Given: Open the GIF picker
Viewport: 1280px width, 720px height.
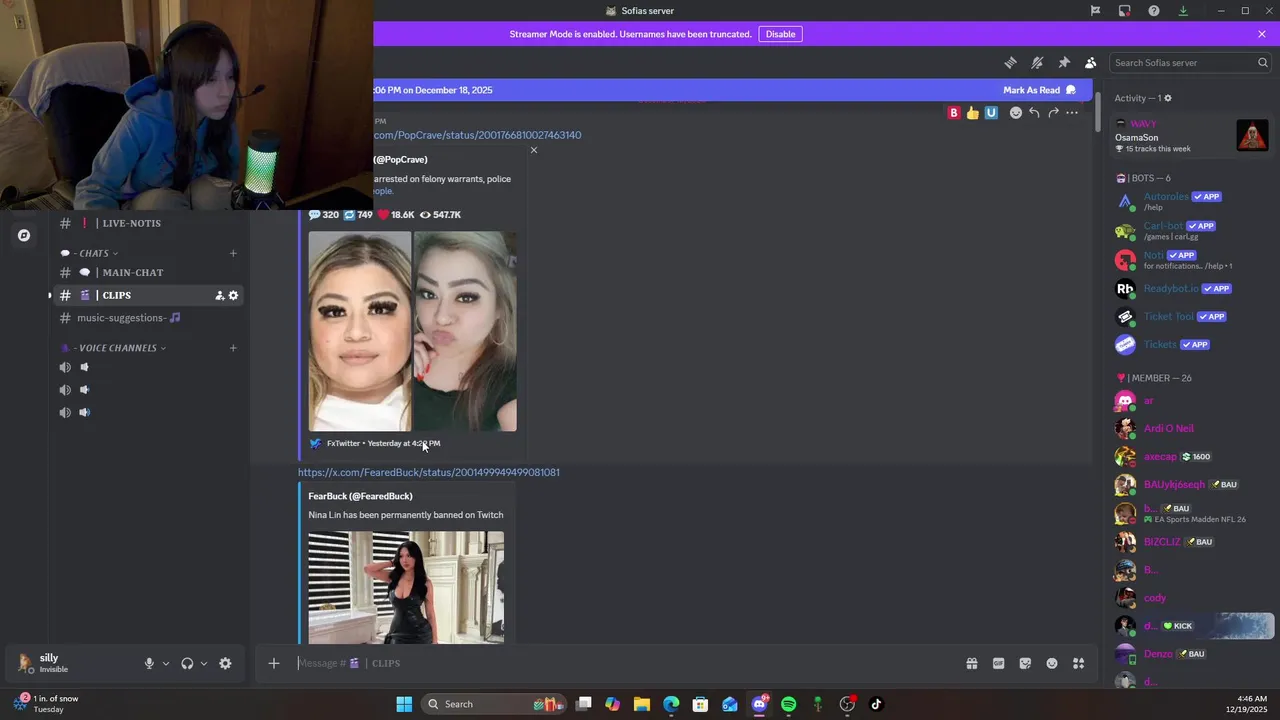Looking at the screenshot, I should (x=998, y=663).
